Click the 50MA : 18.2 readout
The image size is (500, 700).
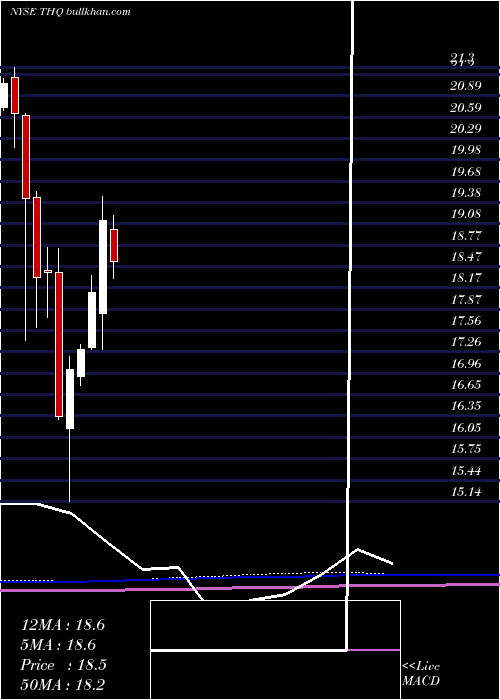[63, 684]
